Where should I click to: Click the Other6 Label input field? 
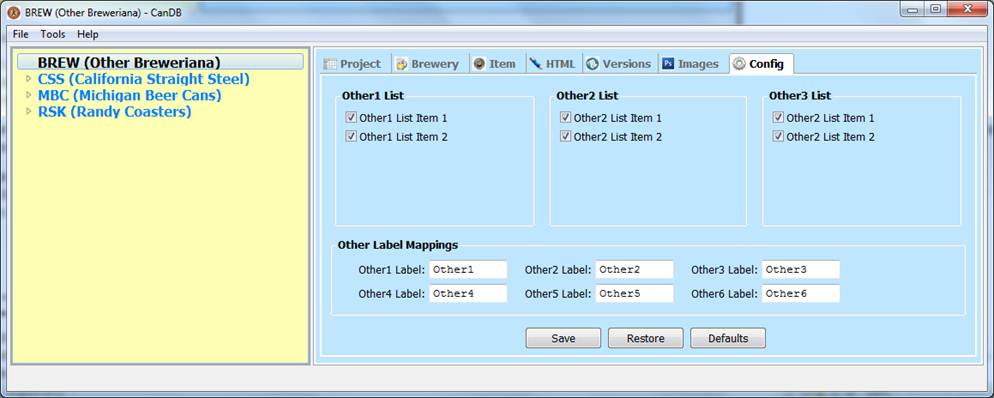(x=801, y=293)
